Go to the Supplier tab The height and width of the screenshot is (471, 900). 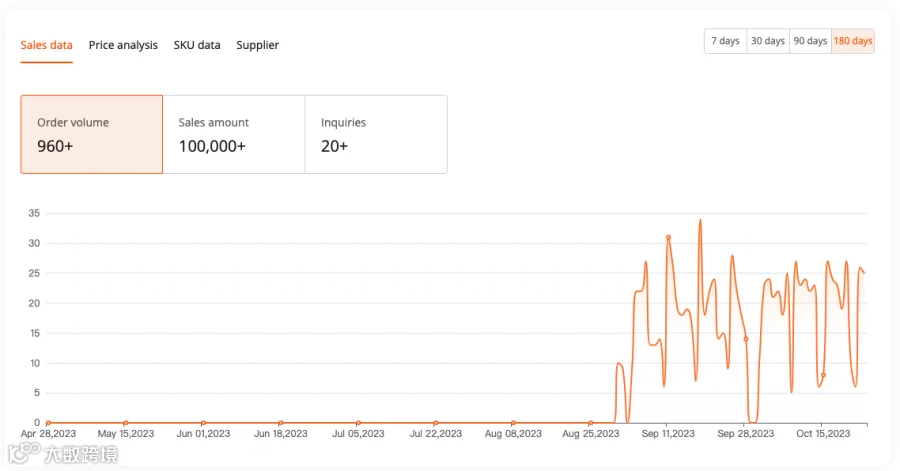click(257, 45)
